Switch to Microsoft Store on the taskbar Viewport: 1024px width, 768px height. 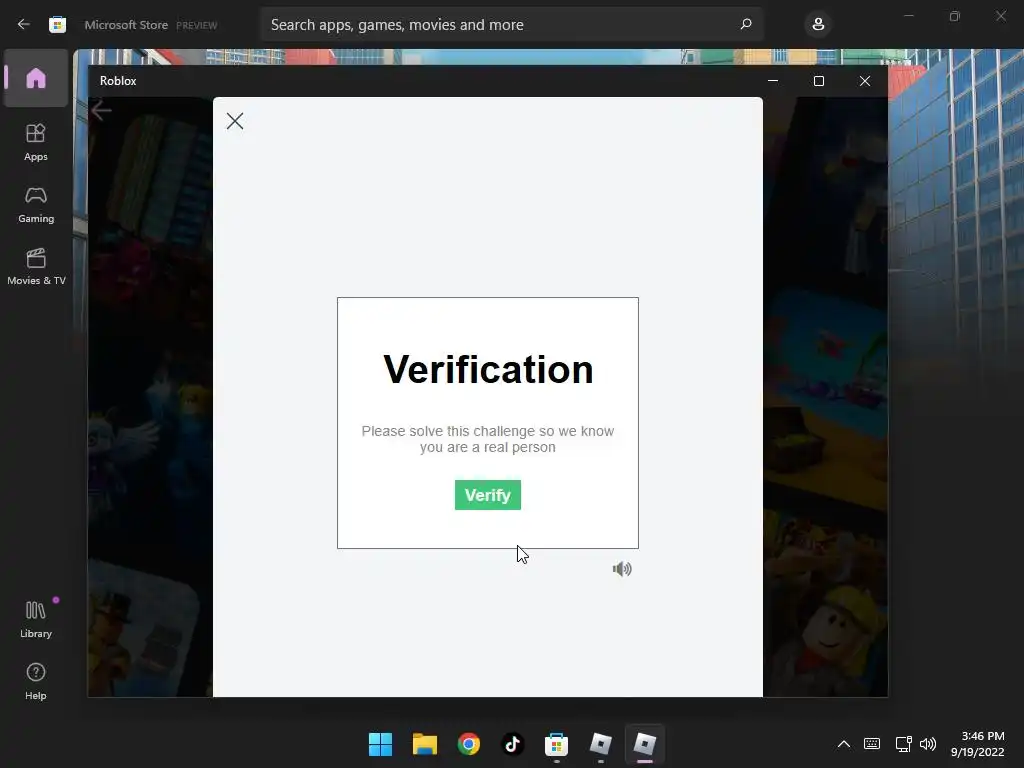point(556,744)
